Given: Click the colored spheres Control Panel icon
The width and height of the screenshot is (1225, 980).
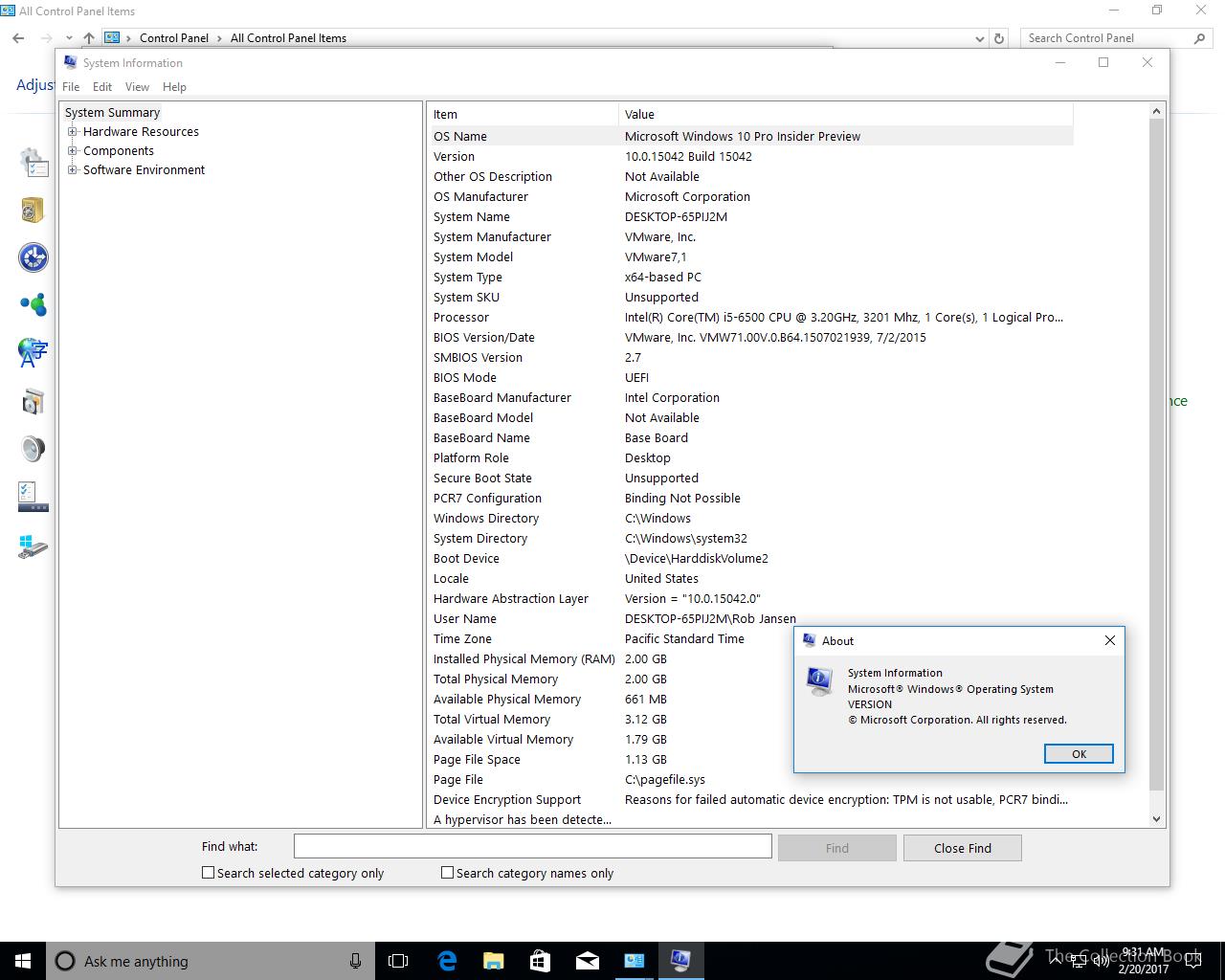Looking at the screenshot, I should coord(33,305).
